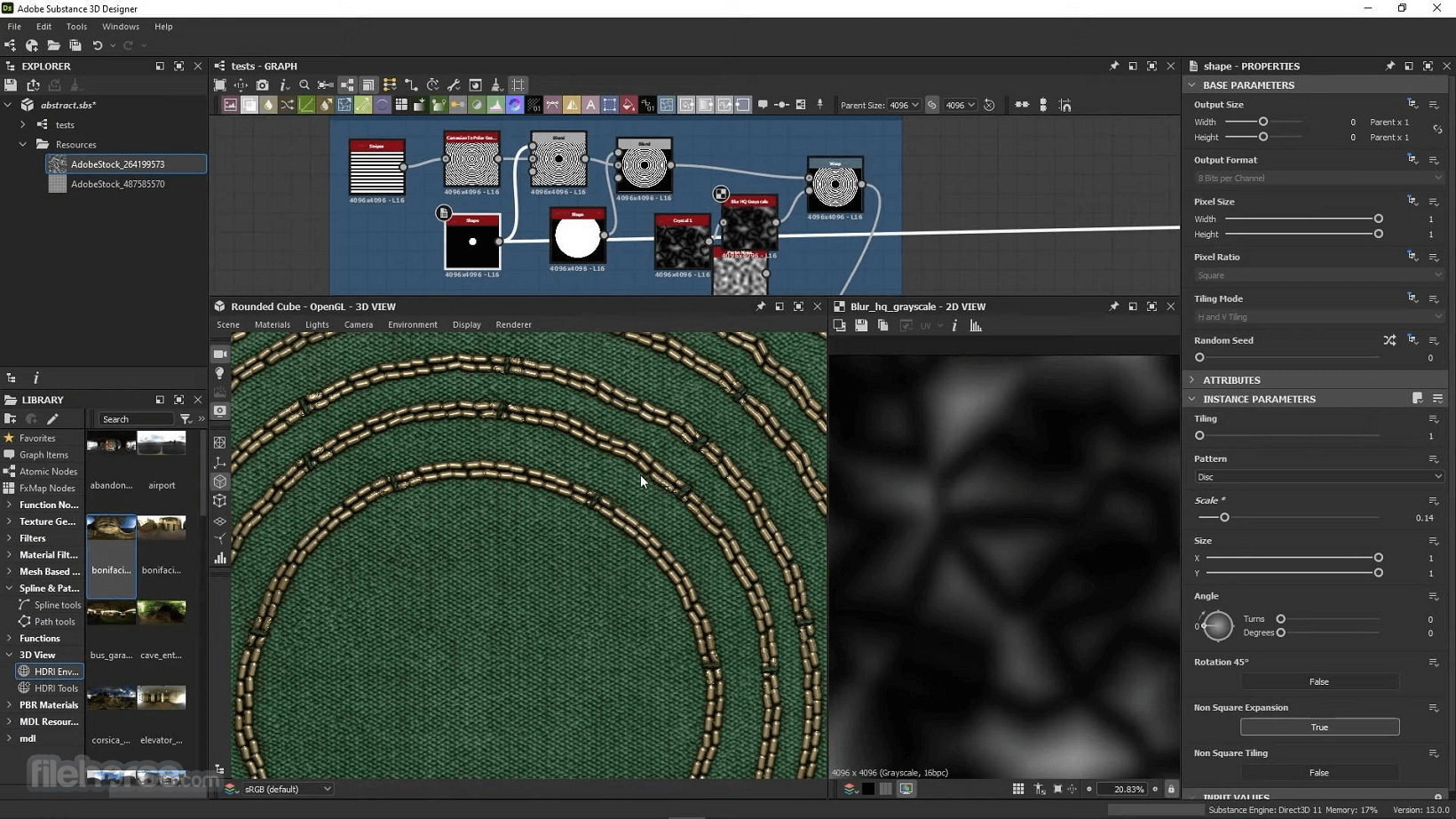The width and height of the screenshot is (1456, 819).
Task: Select HDRI Tools in library
Action: click(x=56, y=688)
